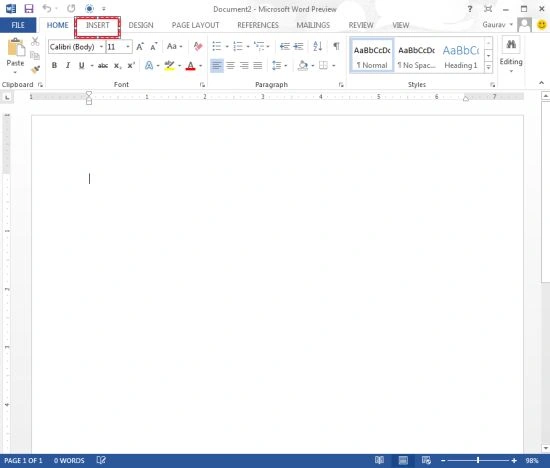Justify the paragraph text

[258, 65]
